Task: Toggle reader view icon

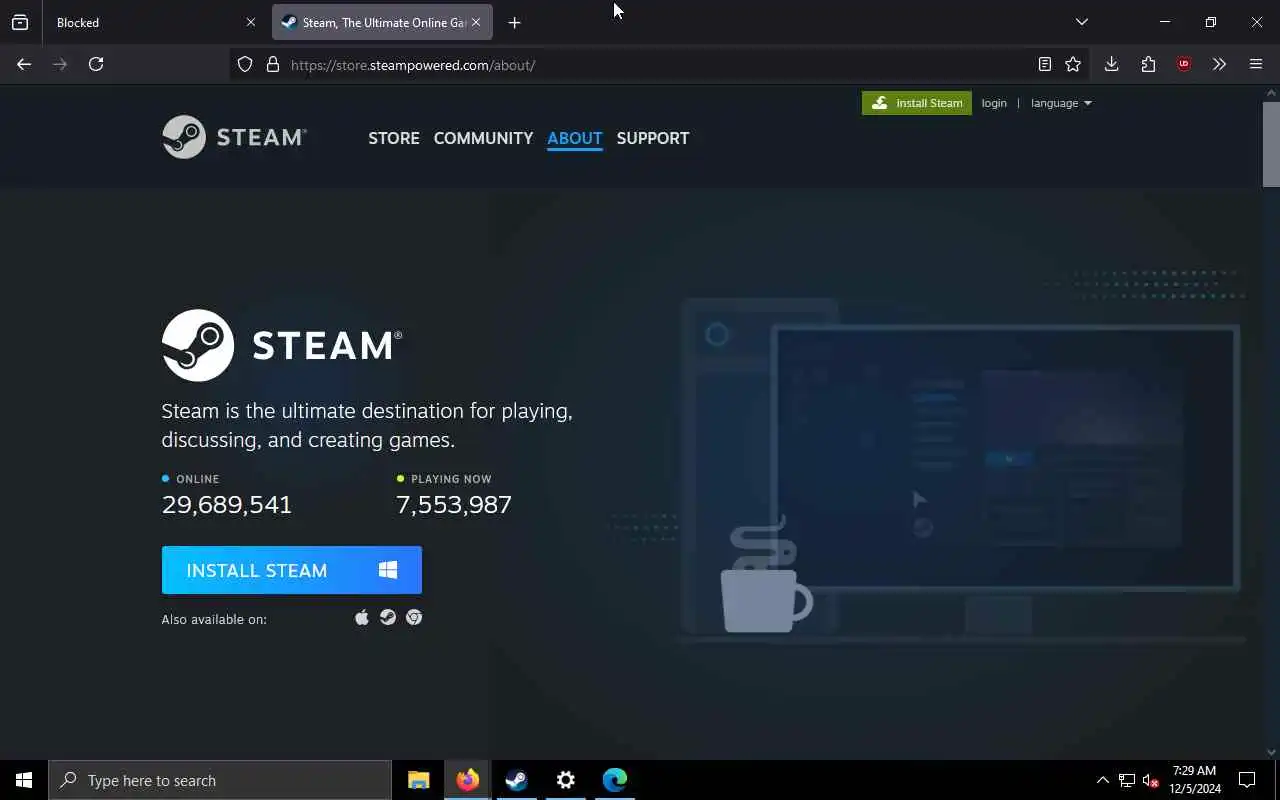Action: tap(1044, 64)
